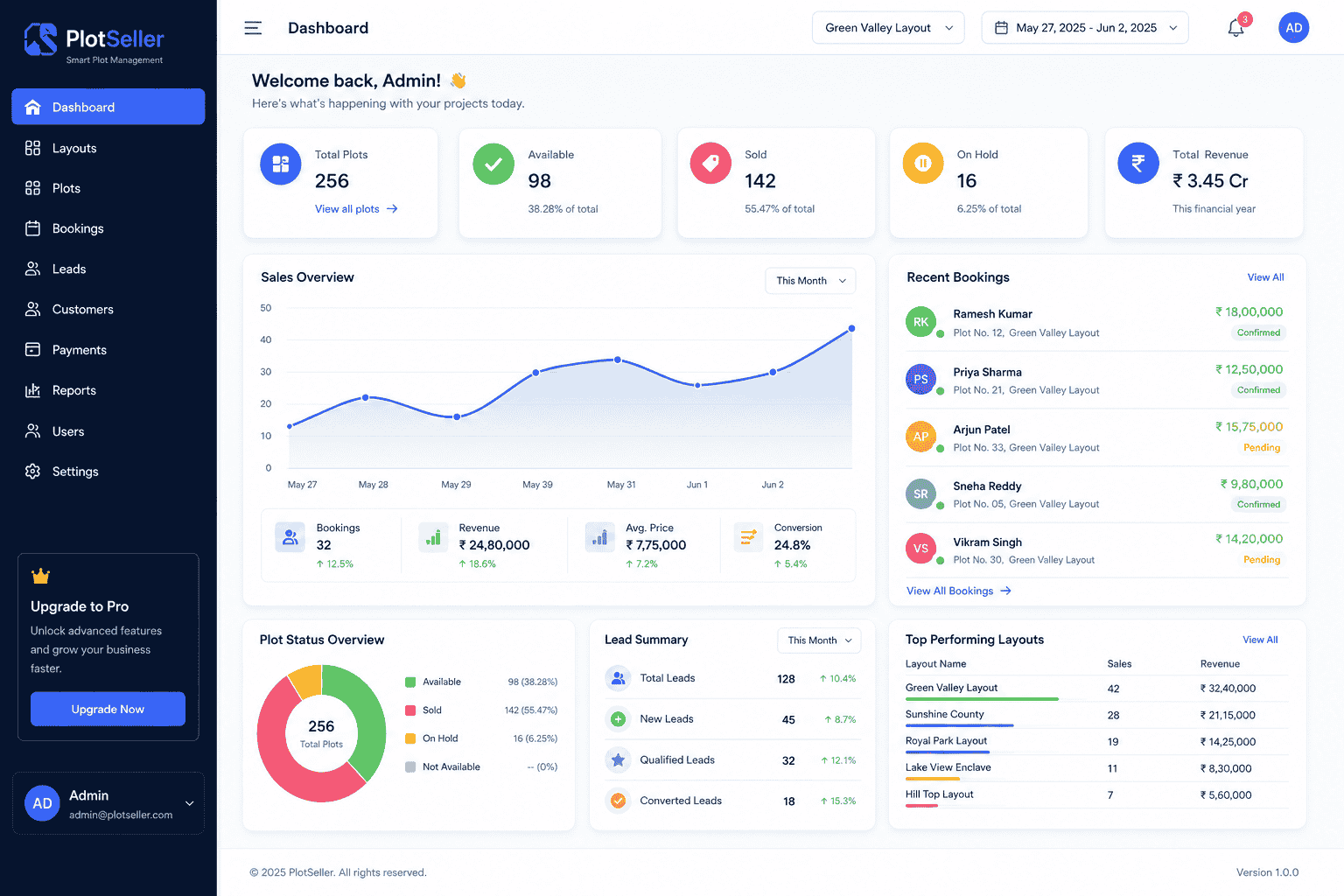Click admin@plotseller.com in sidebar
Viewport: 1344px width, 896px height.
click(x=121, y=815)
